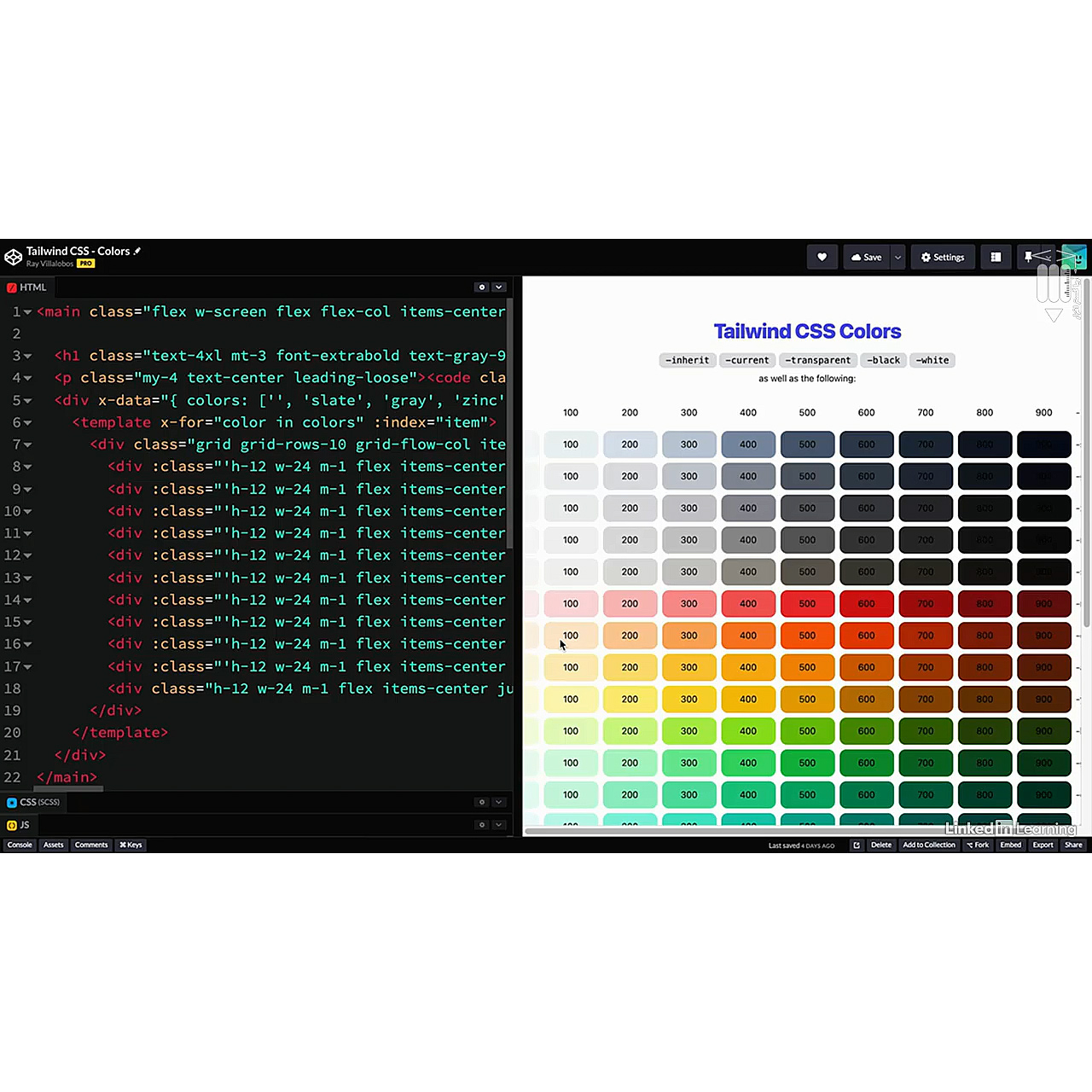Screen dimensions: 1092x1092
Task: Collapse code fold on line 5
Action: [x=28, y=401]
